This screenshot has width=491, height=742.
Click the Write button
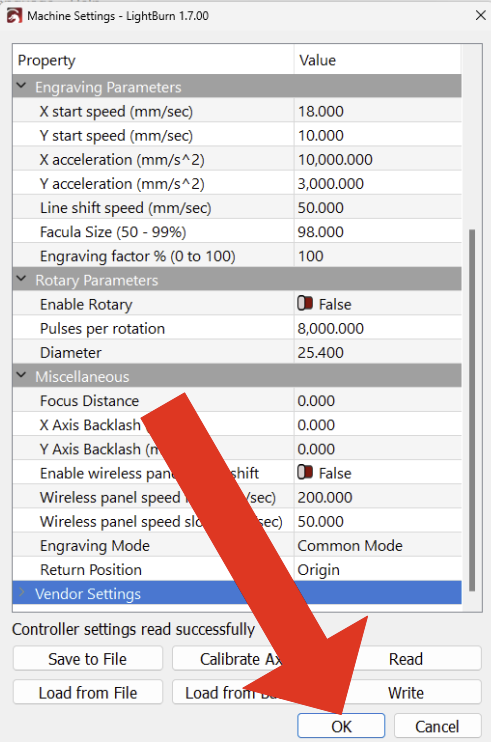click(406, 692)
